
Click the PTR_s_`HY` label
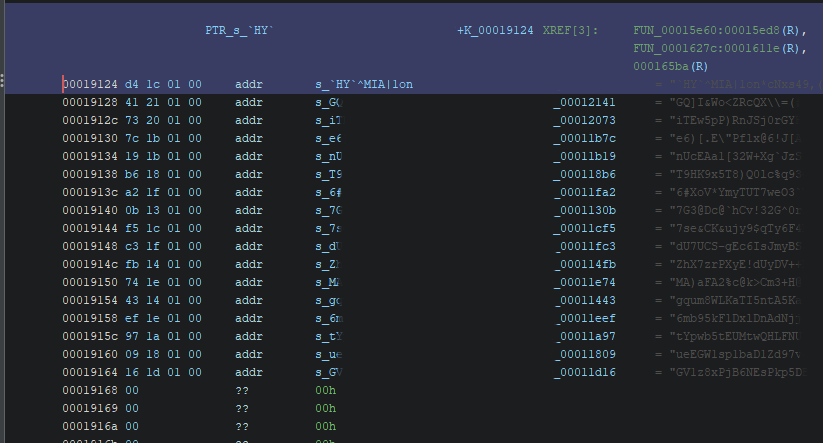[x=239, y=30]
